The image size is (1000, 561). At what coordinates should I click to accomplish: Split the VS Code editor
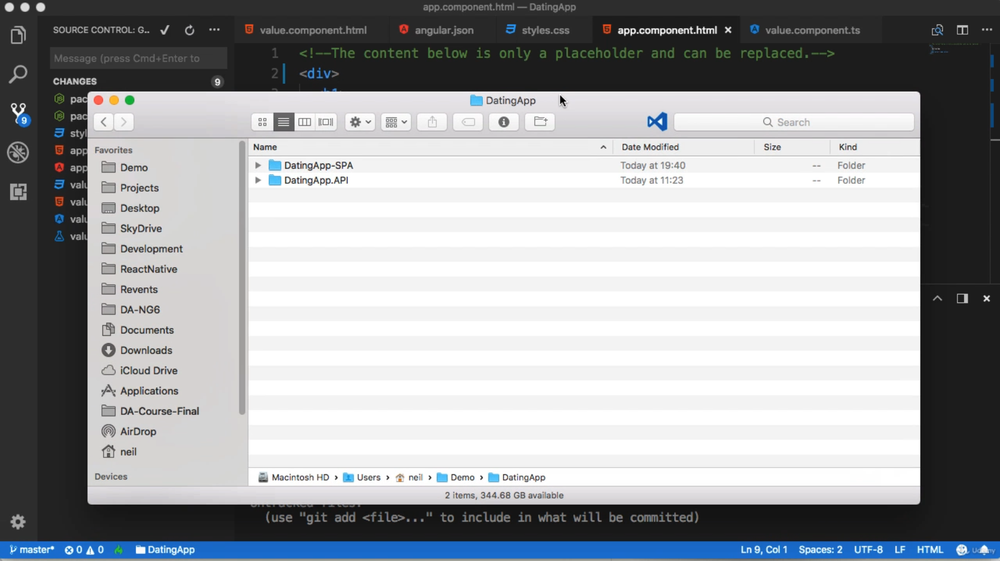962,30
